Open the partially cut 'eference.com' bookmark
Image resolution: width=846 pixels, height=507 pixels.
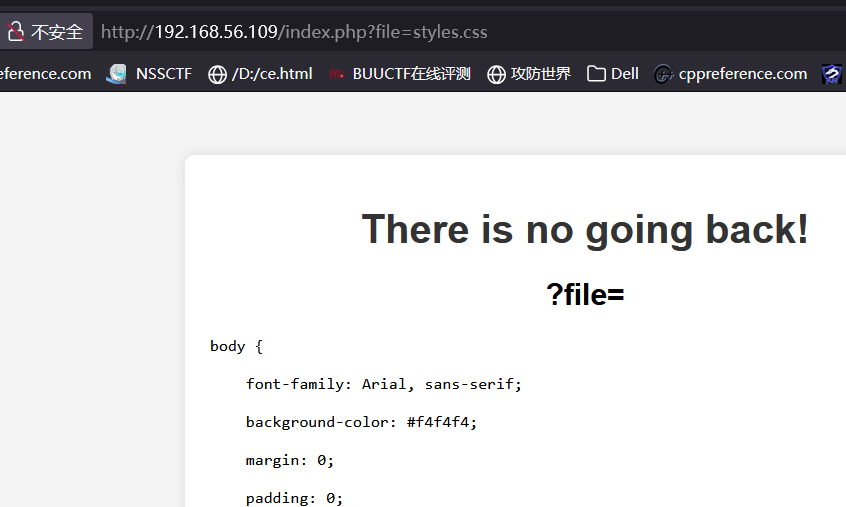pyautogui.click(x=45, y=74)
